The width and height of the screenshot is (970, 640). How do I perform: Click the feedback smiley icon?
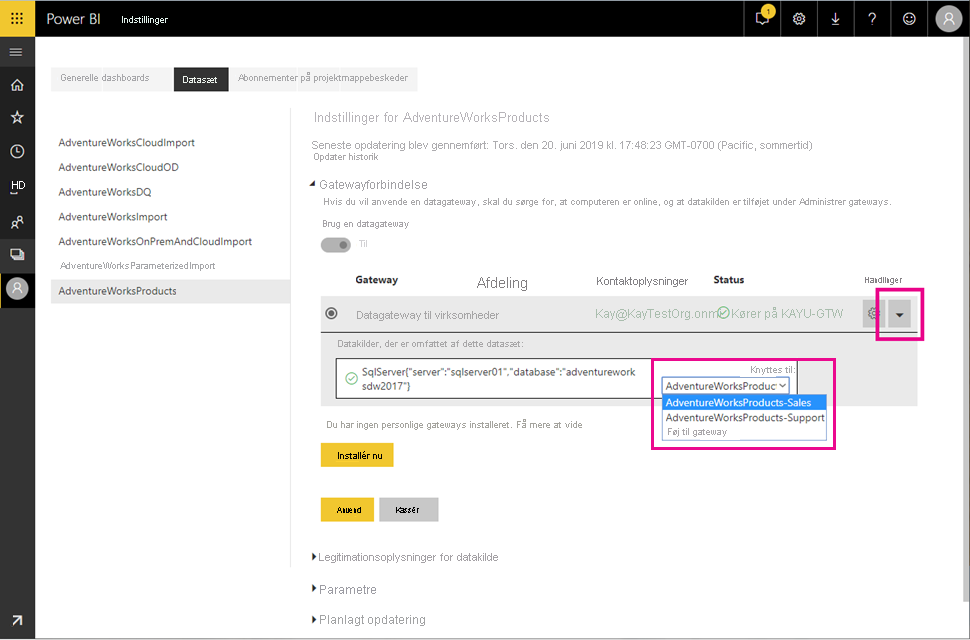[909, 18]
